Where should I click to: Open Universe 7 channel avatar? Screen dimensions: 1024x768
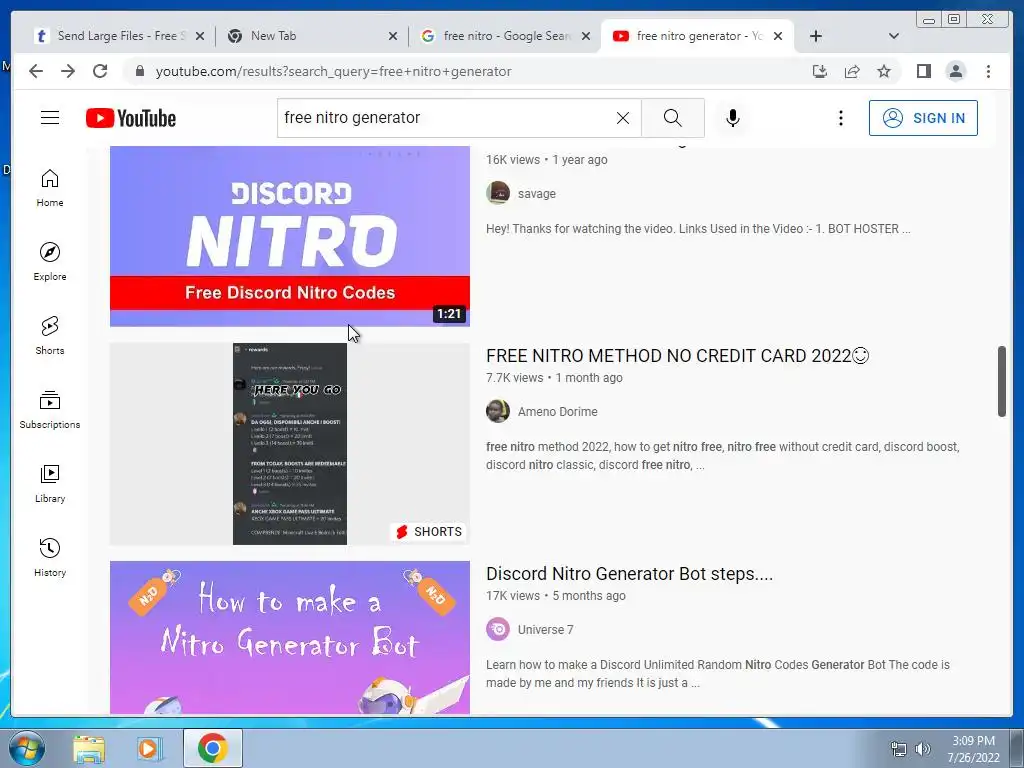(x=498, y=630)
